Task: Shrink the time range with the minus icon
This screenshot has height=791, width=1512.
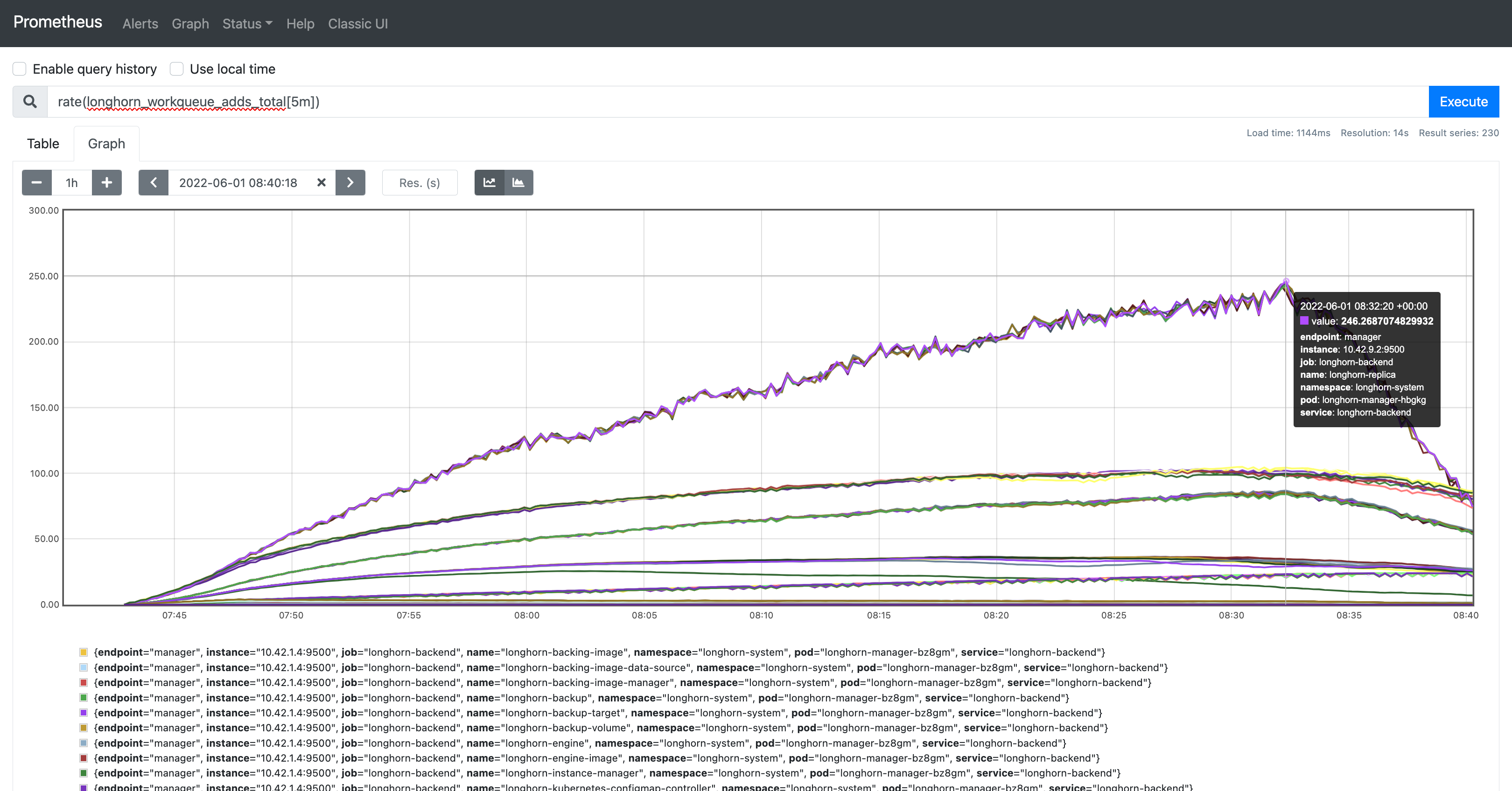Action: (36, 182)
